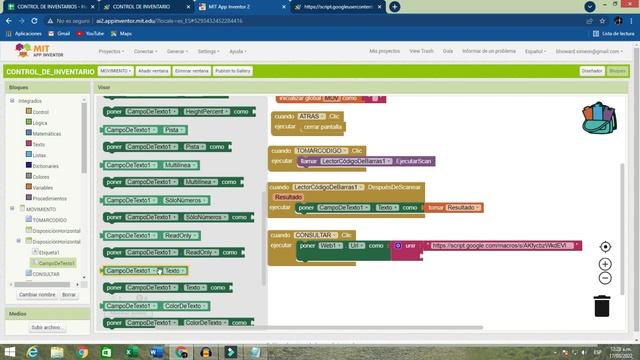
Task: Click the tomar Resultado block
Action: 454,208
